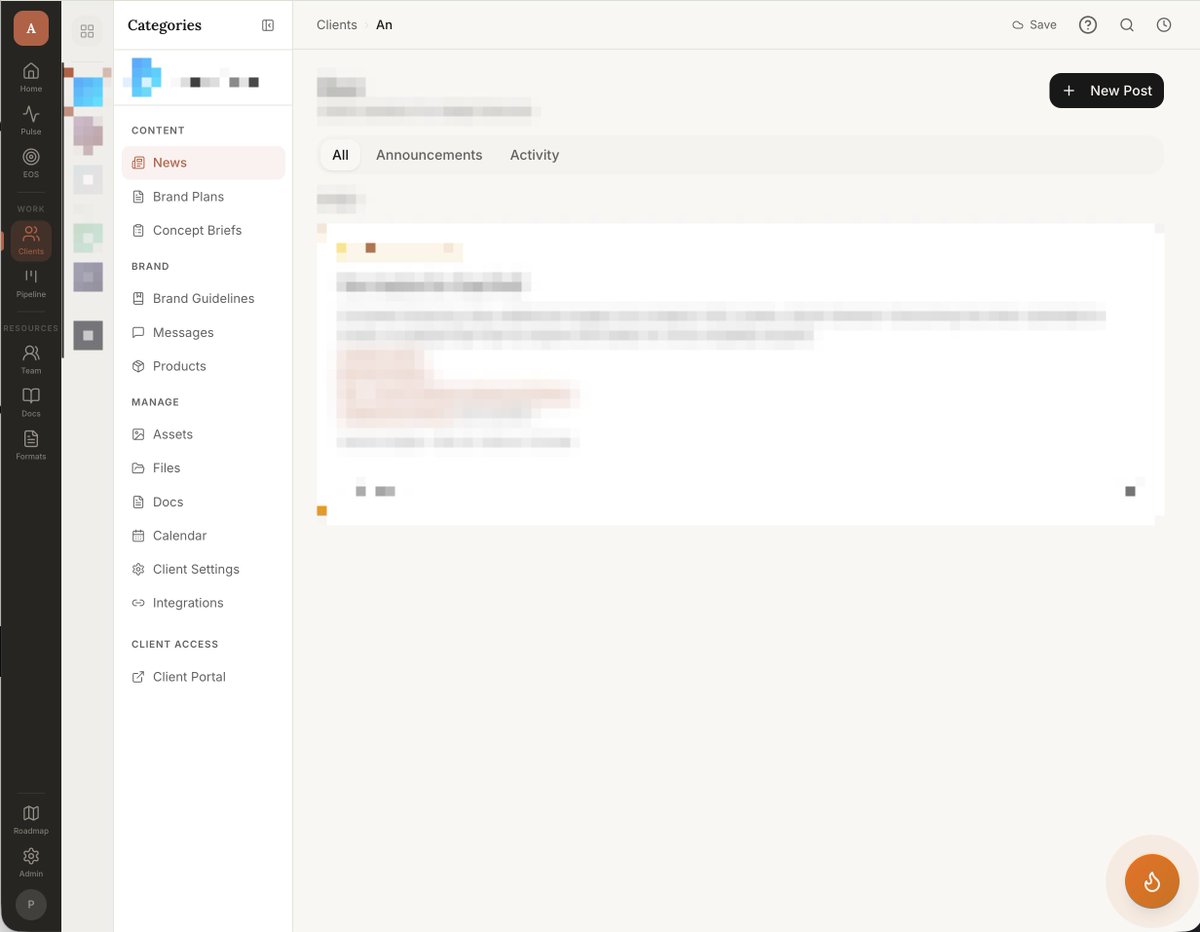
Task: Select the green client thumbnail in the client strip
Action: tap(88, 238)
